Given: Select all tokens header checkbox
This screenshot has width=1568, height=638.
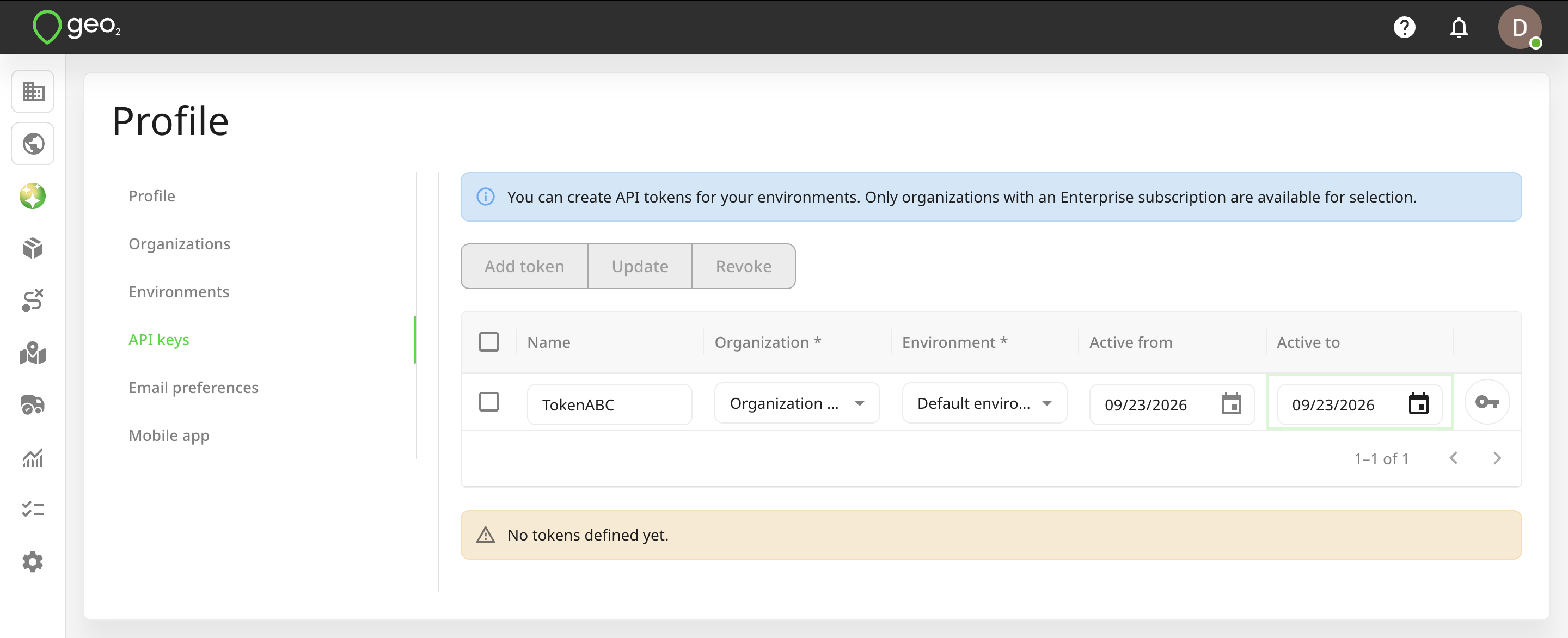Looking at the screenshot, I should [x=488, y=342].
